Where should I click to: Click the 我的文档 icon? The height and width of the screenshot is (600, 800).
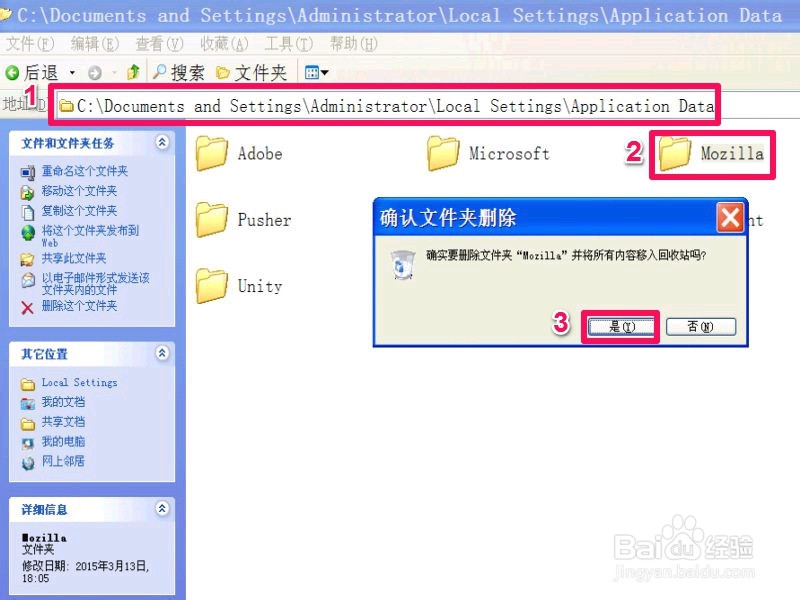(x=28, y=404)
